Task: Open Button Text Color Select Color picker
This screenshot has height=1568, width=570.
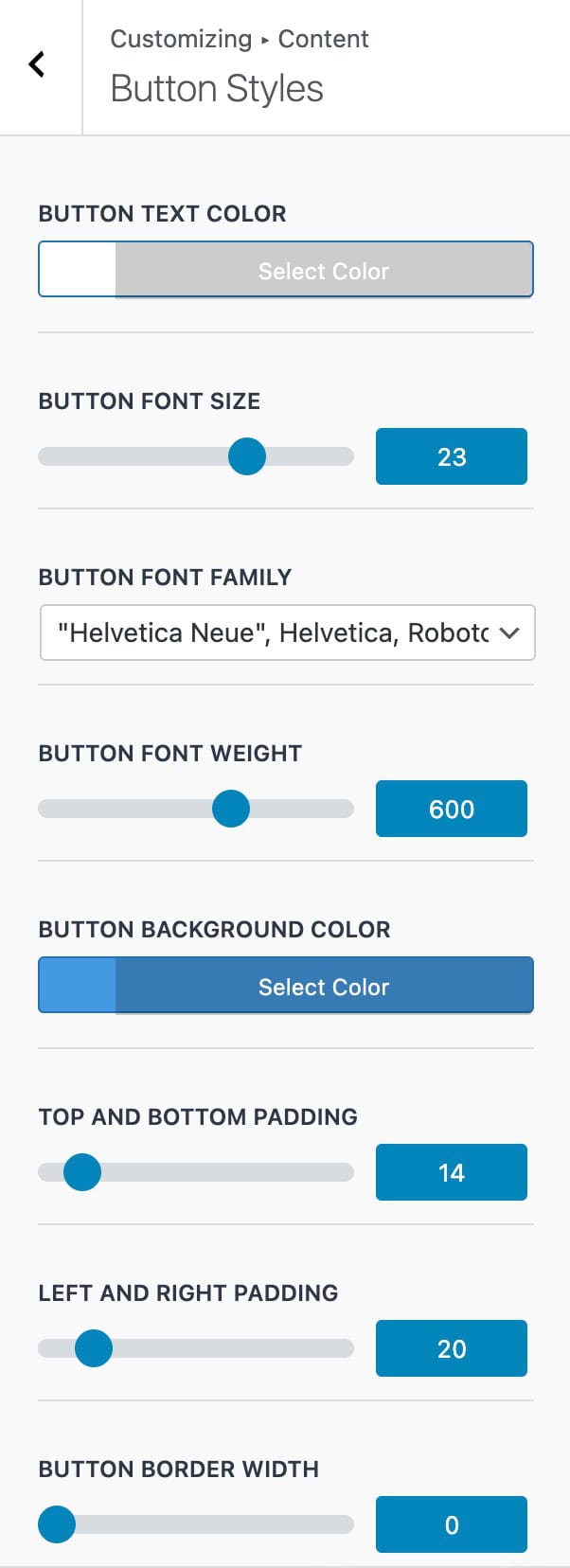Action: 324,270
